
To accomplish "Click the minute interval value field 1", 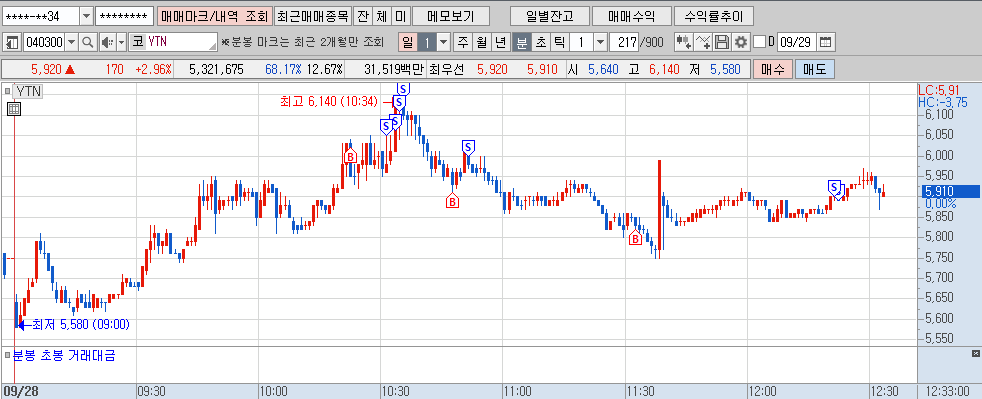I will [582, 43].
